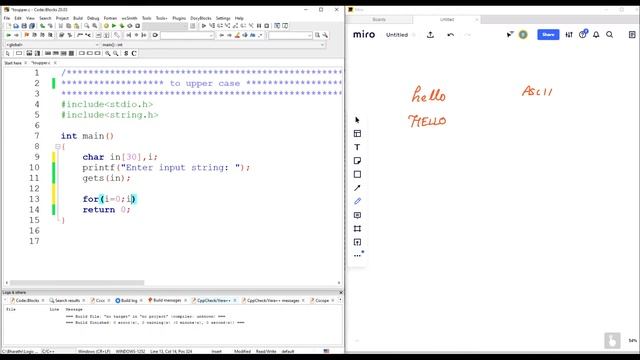Click the miro logo
Viewport: 640px width, 360px height.
364,35
